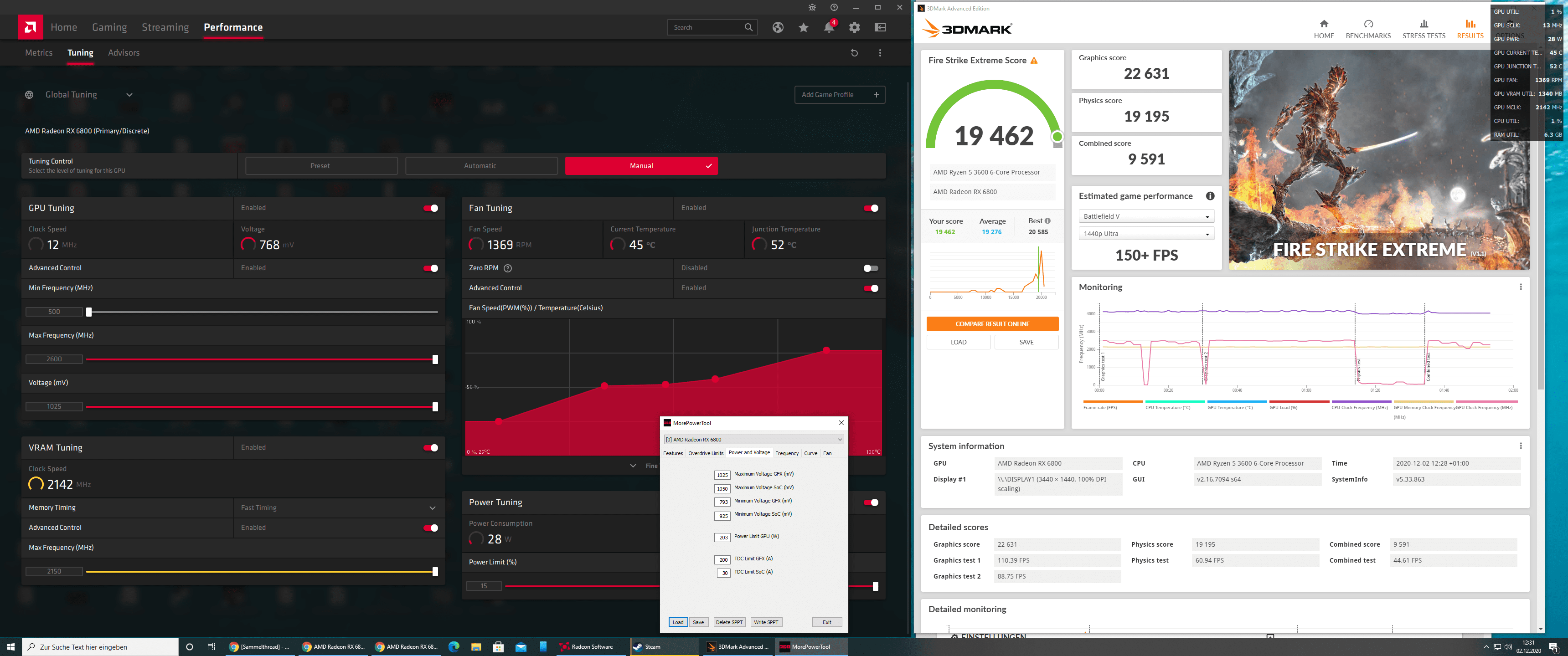Open 3DMark RESULTS section
This screenshot has width=1568, height=656.
(1470, 29)
